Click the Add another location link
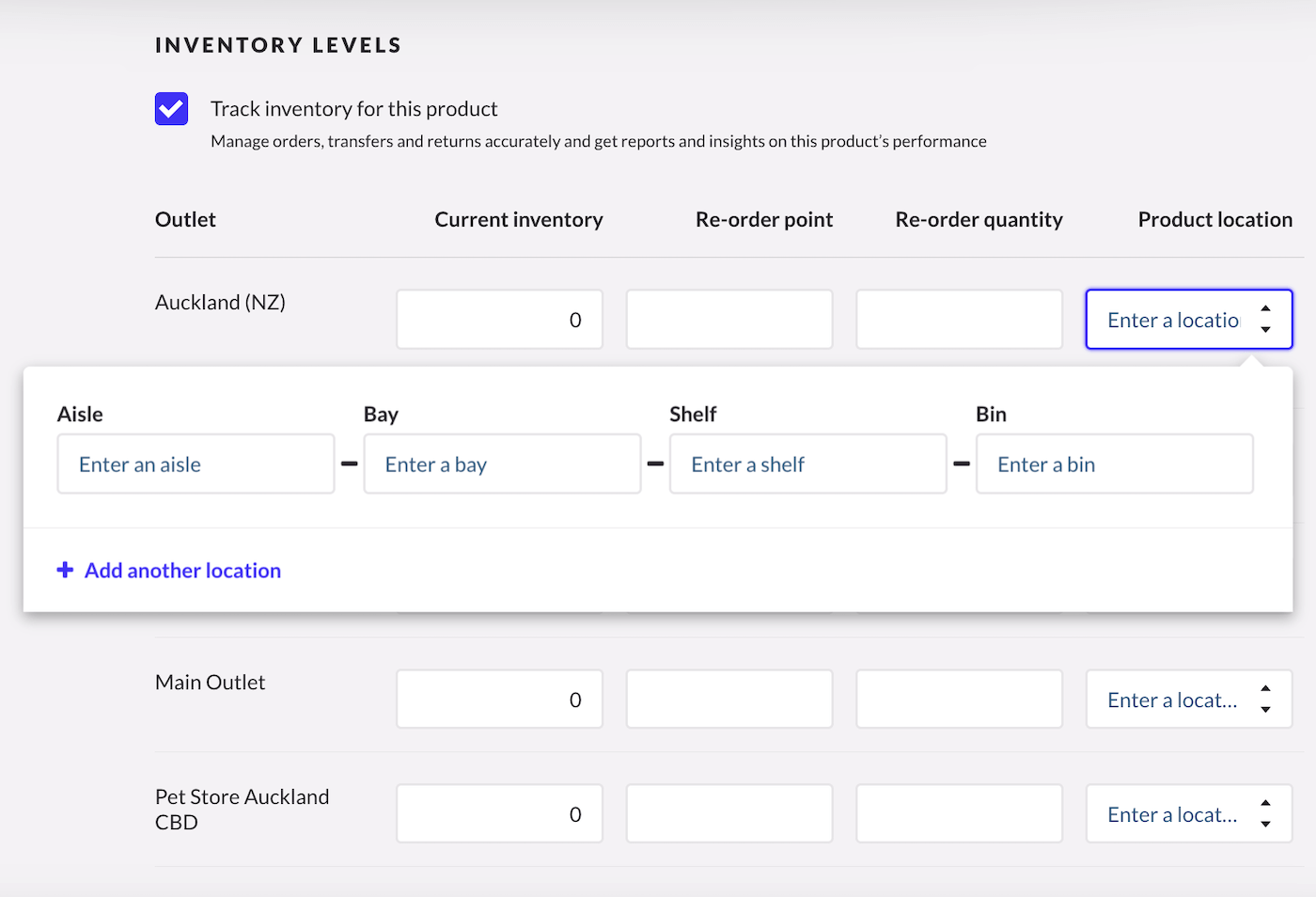 click(x=182, y=570)
